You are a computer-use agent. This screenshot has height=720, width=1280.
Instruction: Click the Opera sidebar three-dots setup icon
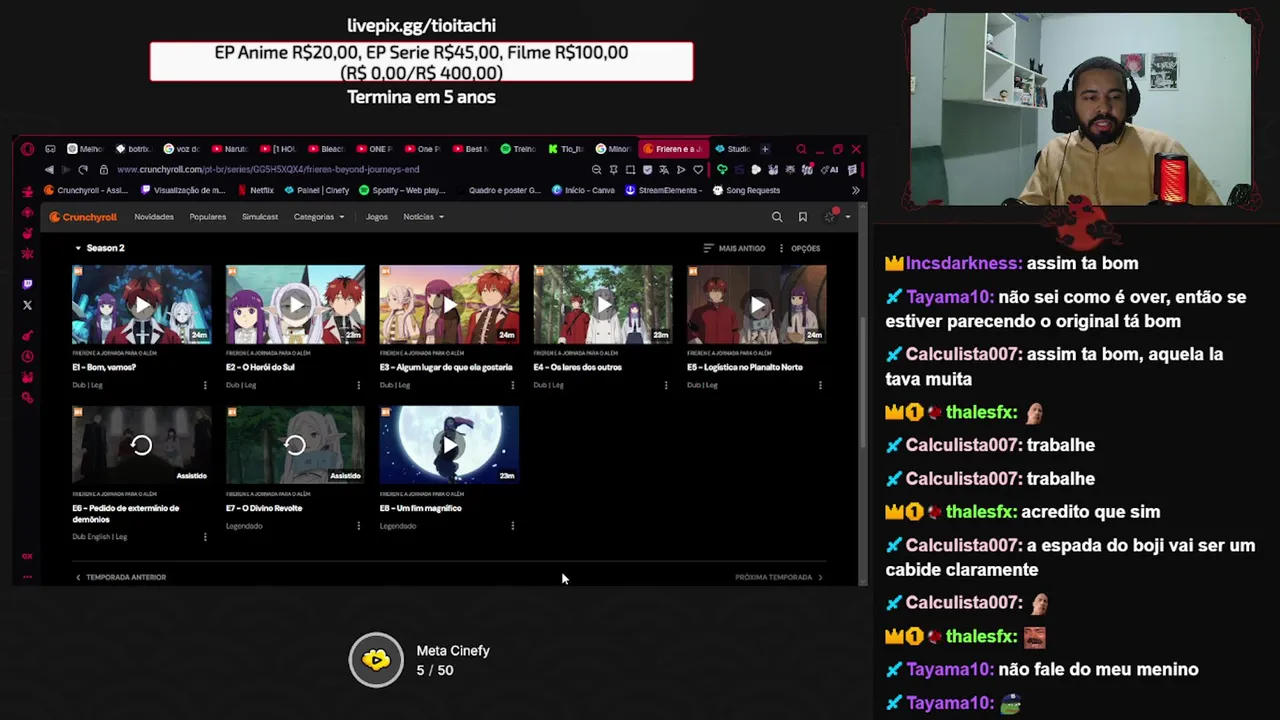(27, 577)
